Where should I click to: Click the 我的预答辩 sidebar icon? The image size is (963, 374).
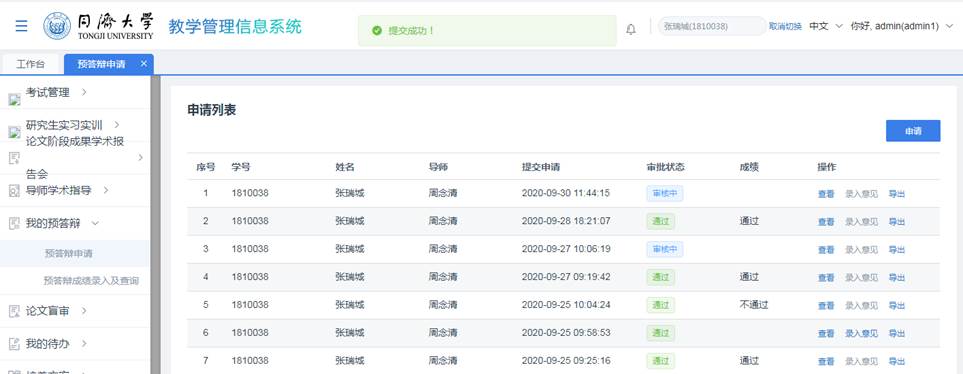coord(14,224)
